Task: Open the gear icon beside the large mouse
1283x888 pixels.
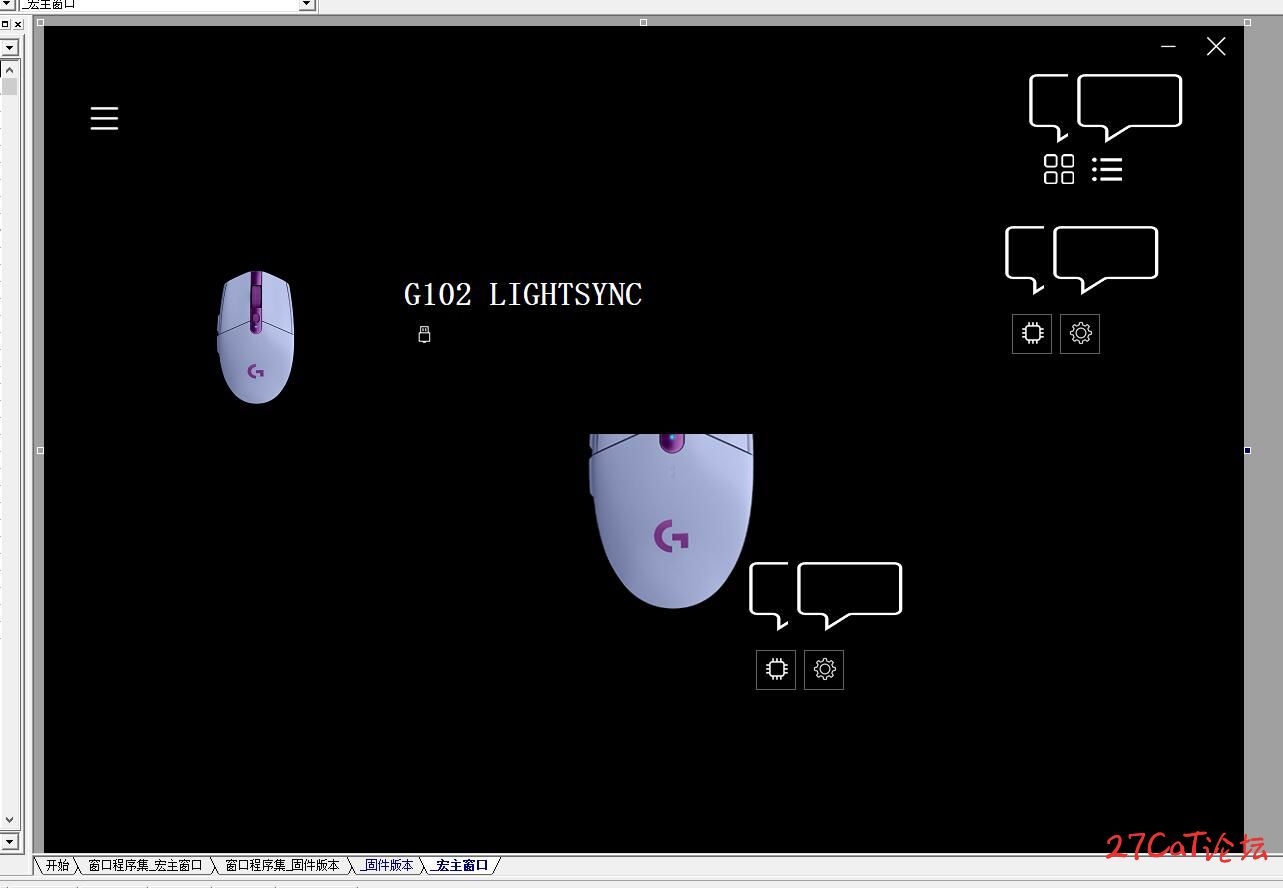Action: 824,669
